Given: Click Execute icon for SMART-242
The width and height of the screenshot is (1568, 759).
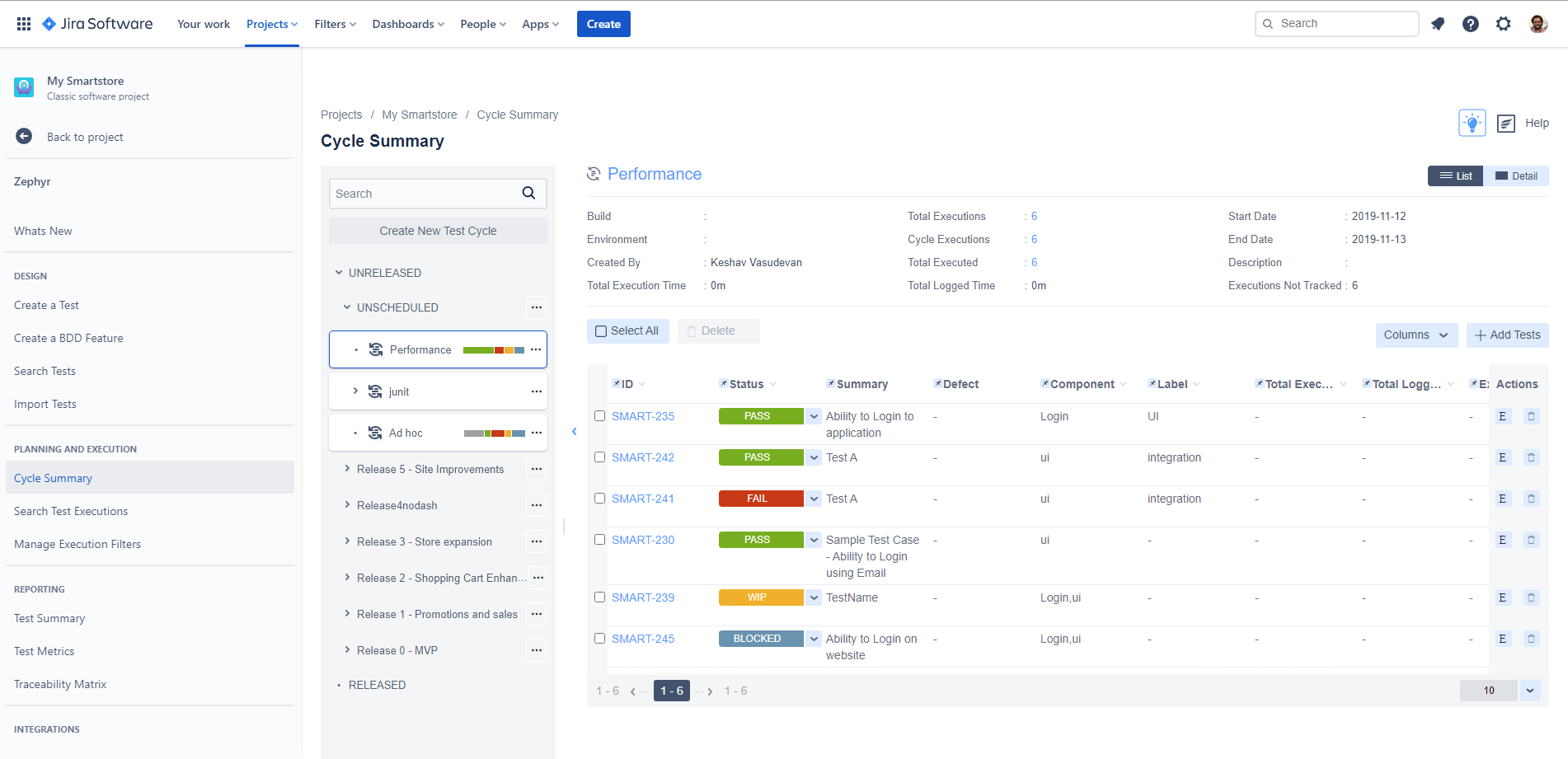Looking at the screenshot, I should click(x=1503, y=457).
